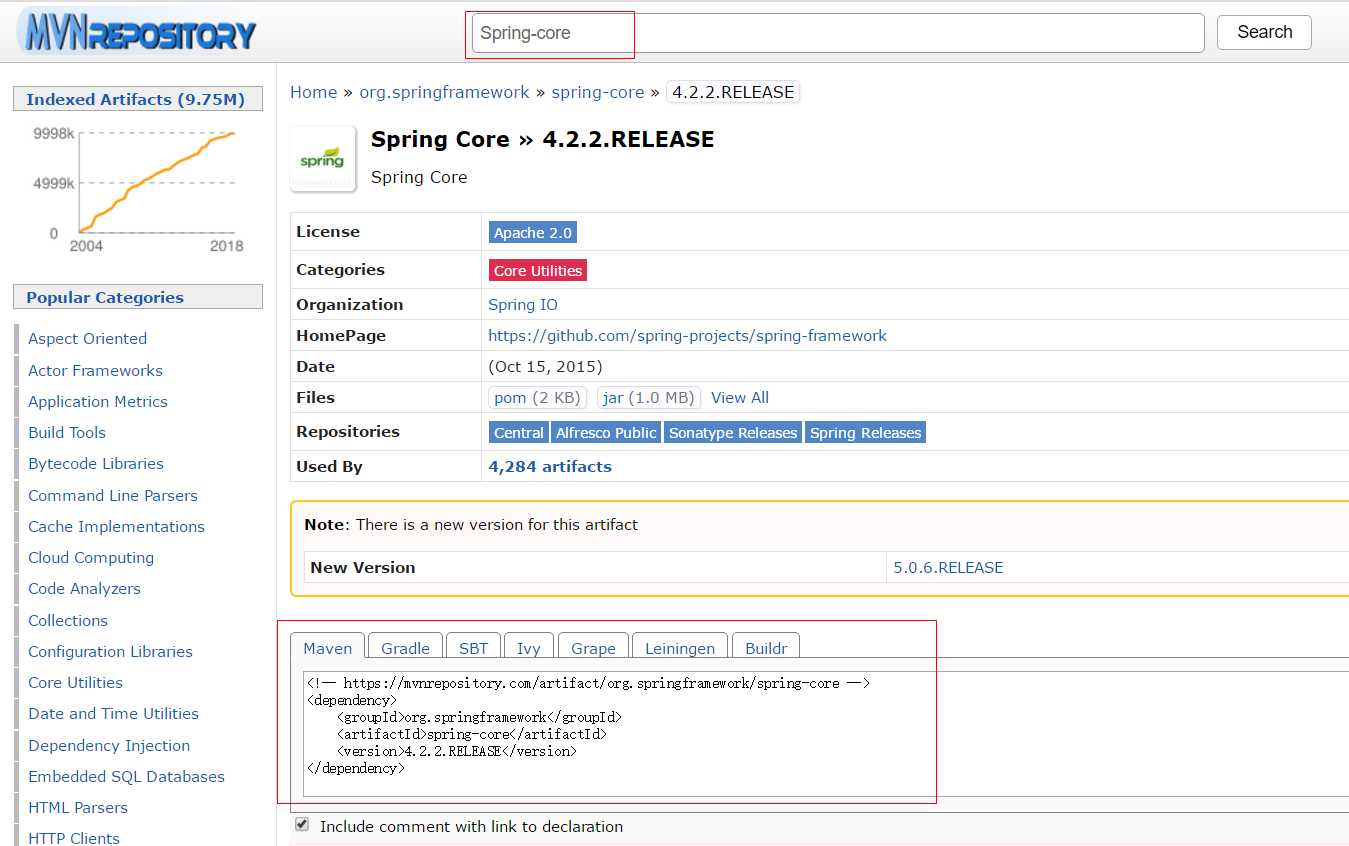Click the Spring Core » 4.2.2.RELEASE title
Viewport: 1349px width, 846px height.
[x=542, y=140]
